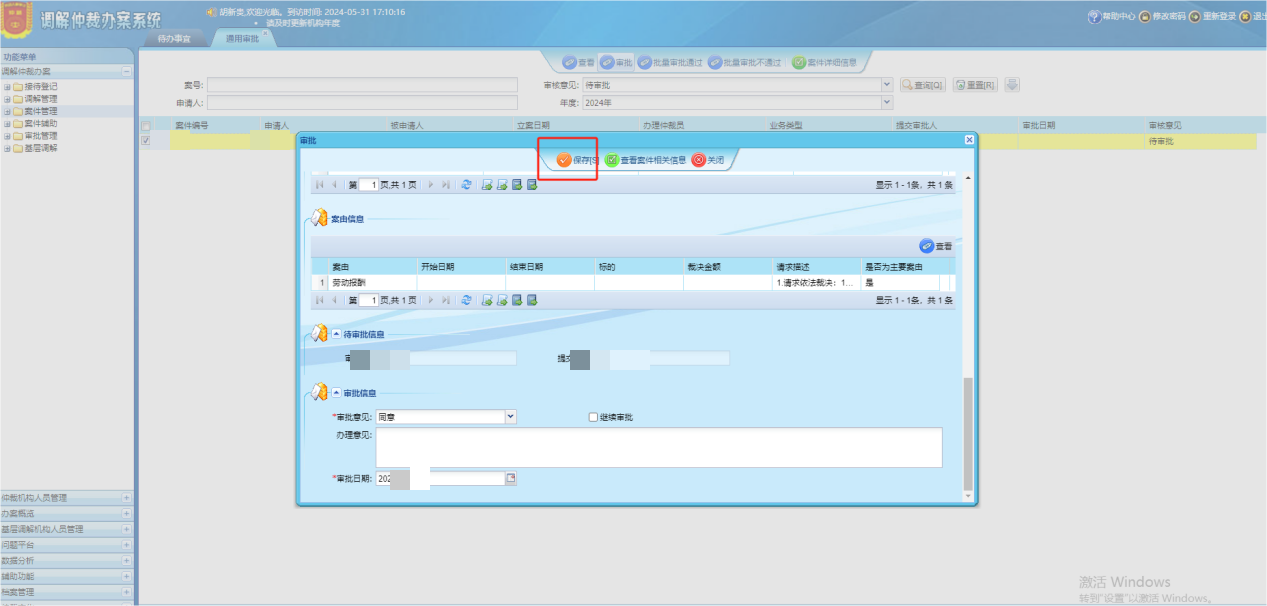Open the 审批意见 dropdown showing 同意
The image size is (1267, 606).
coord(511,417)
